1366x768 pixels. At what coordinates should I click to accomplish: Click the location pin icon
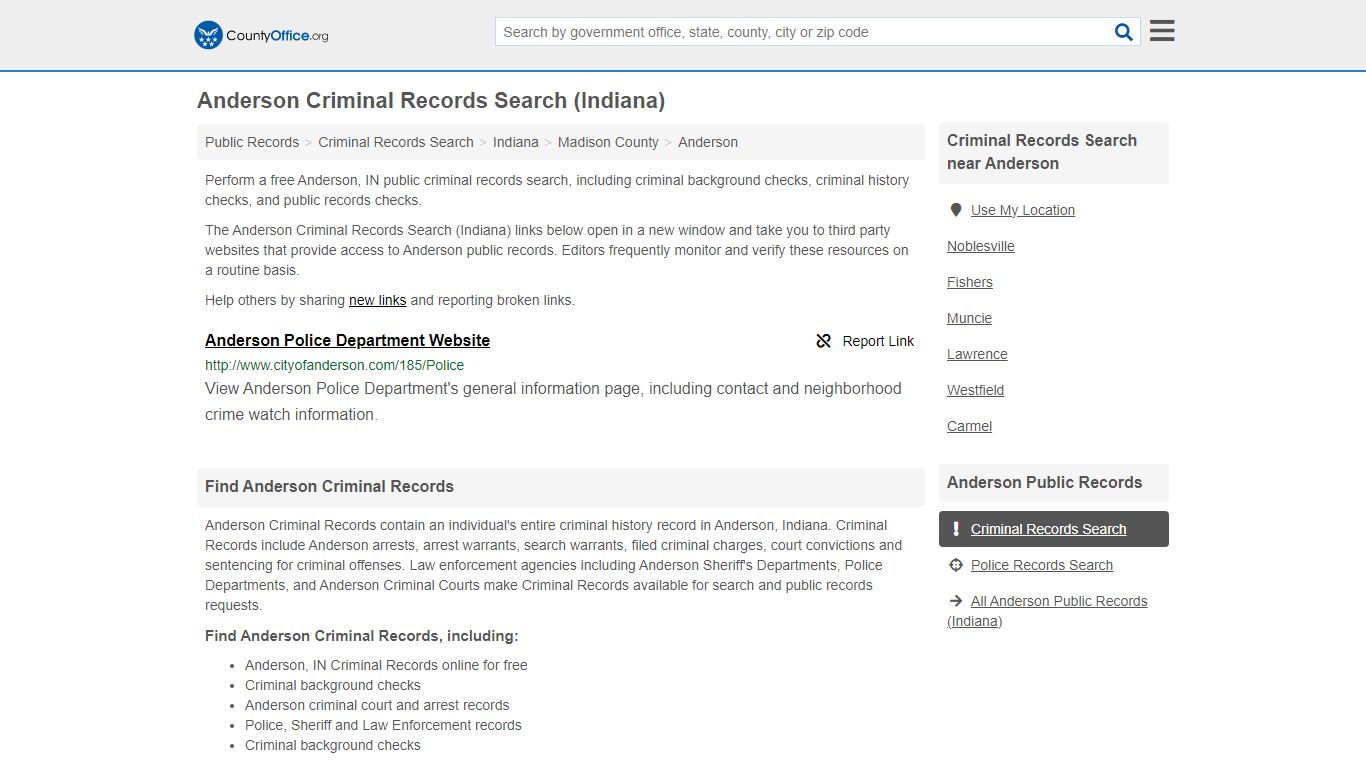[x=956, y=210]
